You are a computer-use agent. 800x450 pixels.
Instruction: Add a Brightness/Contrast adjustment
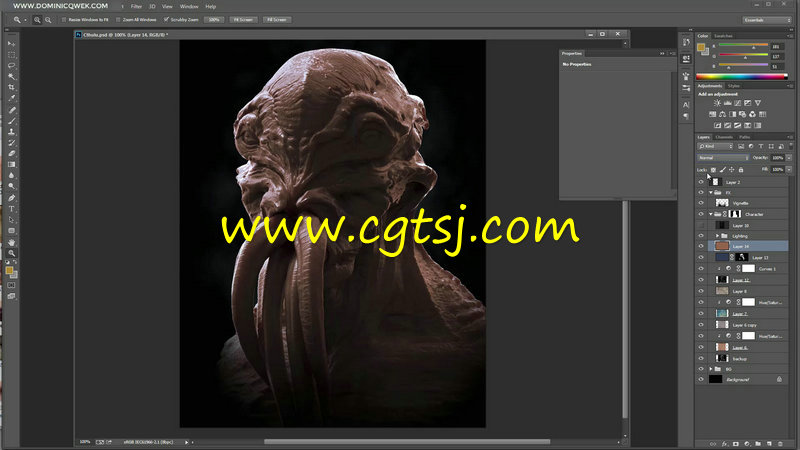(x=717, y=103)
